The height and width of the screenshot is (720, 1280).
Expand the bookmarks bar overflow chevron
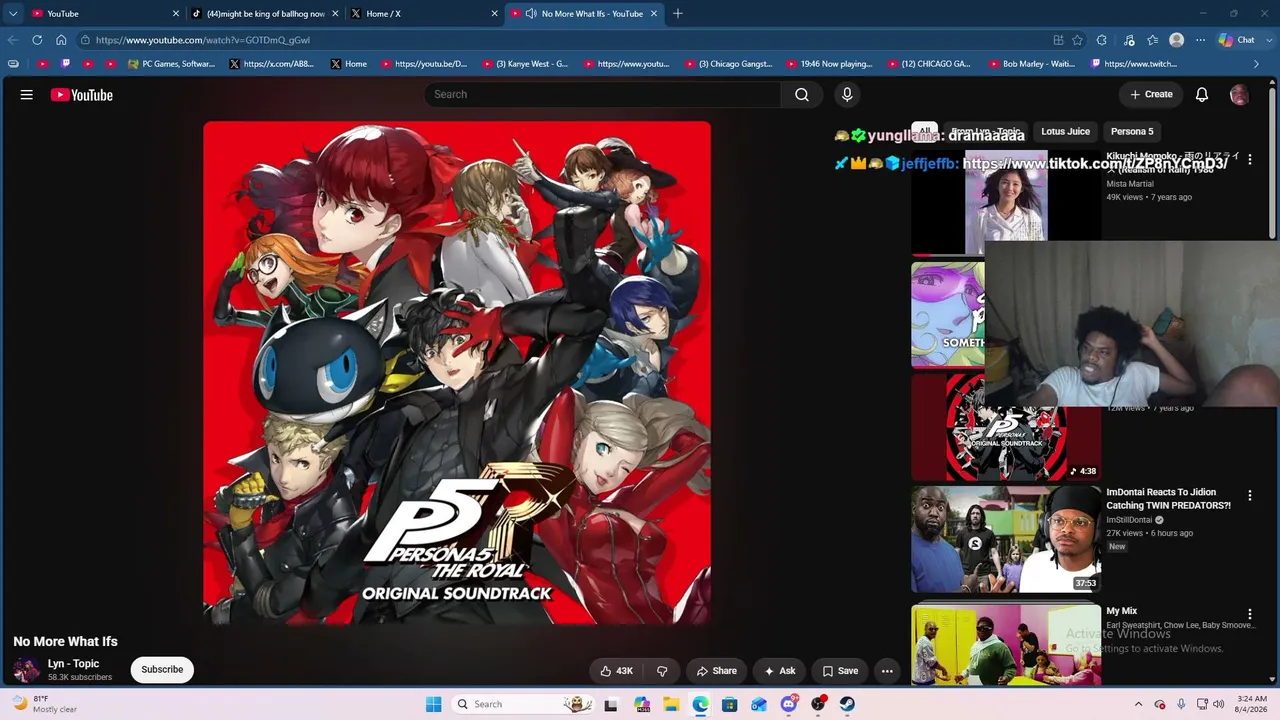(1256, 64)
